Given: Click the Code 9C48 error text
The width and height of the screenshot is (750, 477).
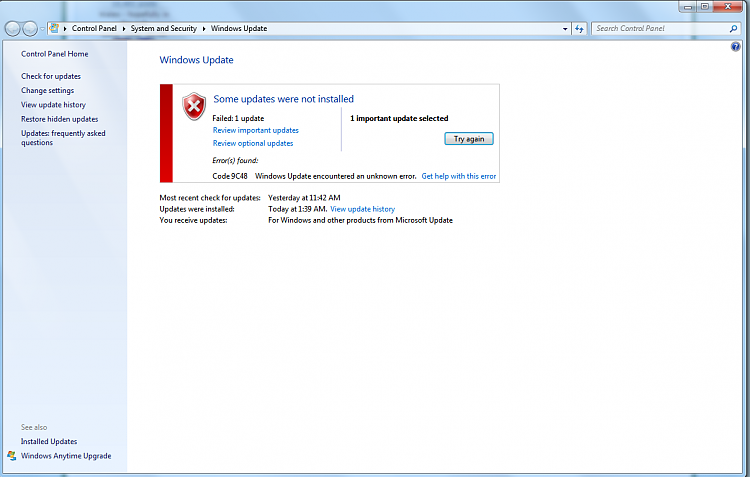Looking at the screenshot, I should [230, 176].
